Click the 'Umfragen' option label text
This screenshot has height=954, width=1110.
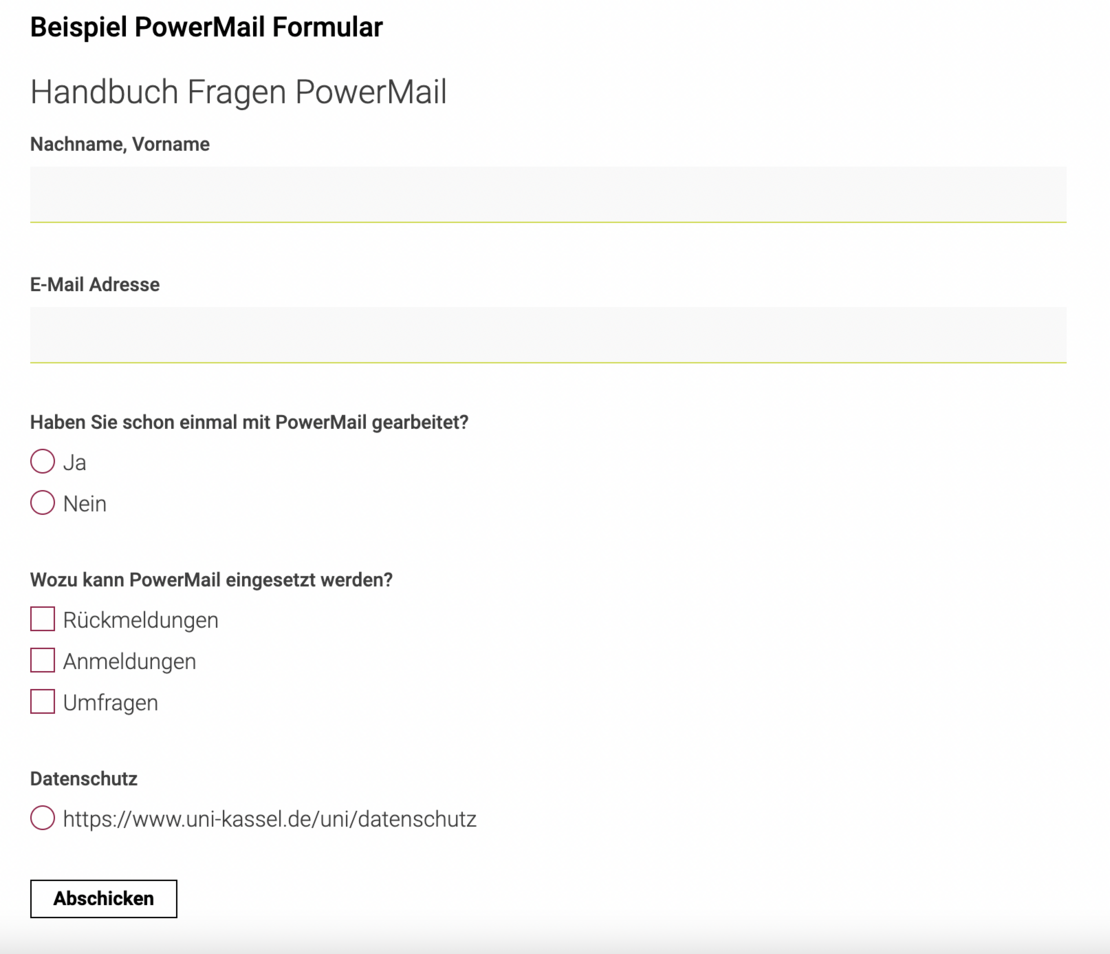point(110,703)
